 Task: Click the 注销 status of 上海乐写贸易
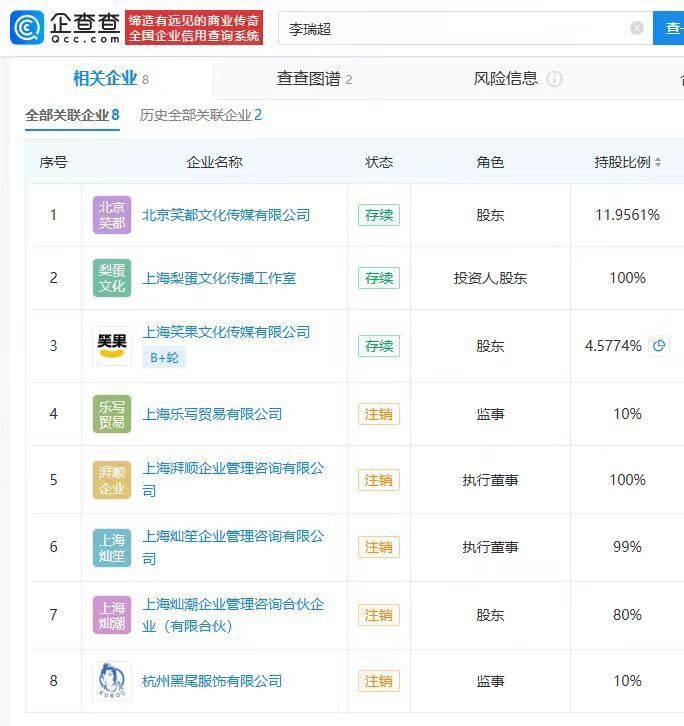click(x=379, y=414)
